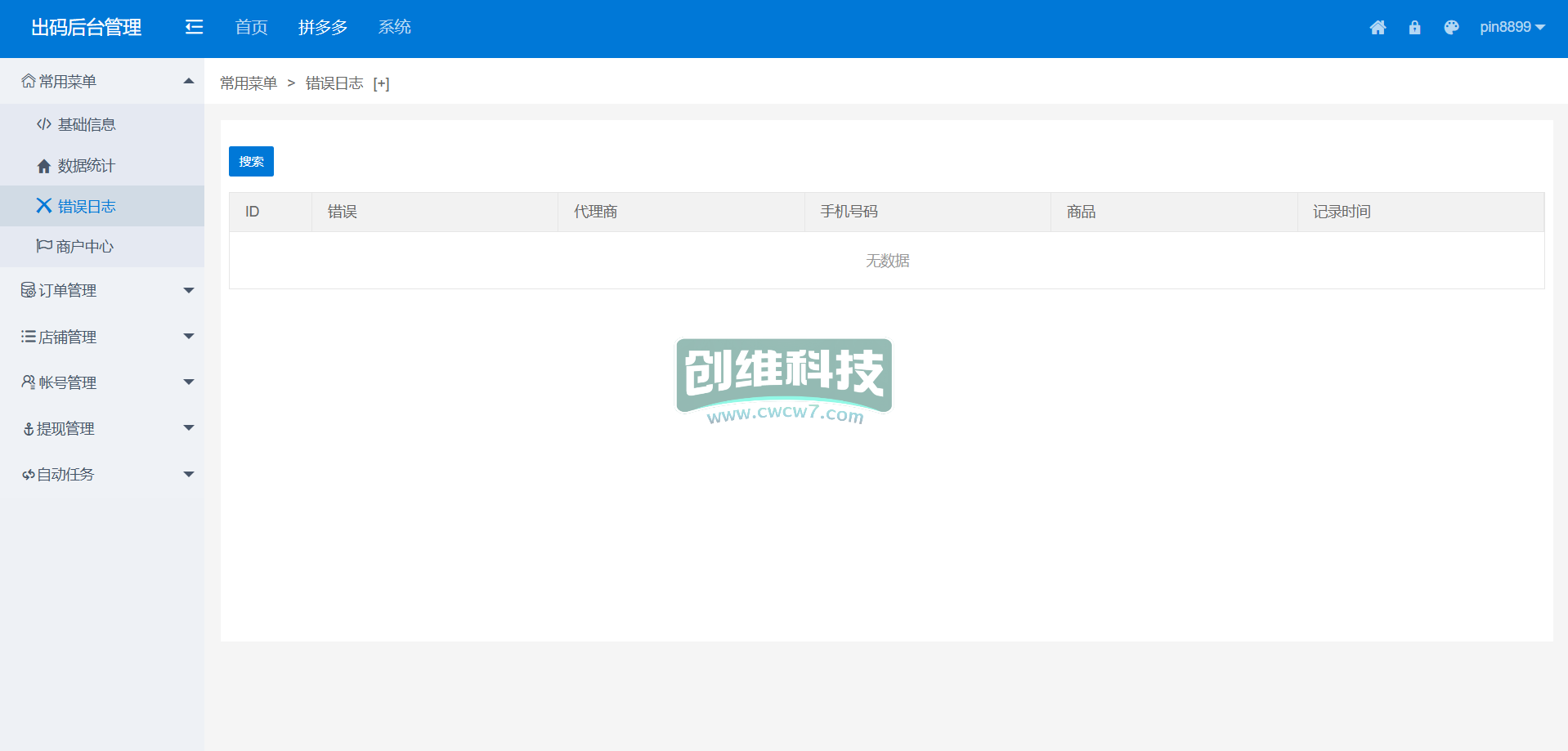1568x751 pixels.
Task: Switch to the 首页 top tab
Action: pyautogui.click(x=251, y=28)
